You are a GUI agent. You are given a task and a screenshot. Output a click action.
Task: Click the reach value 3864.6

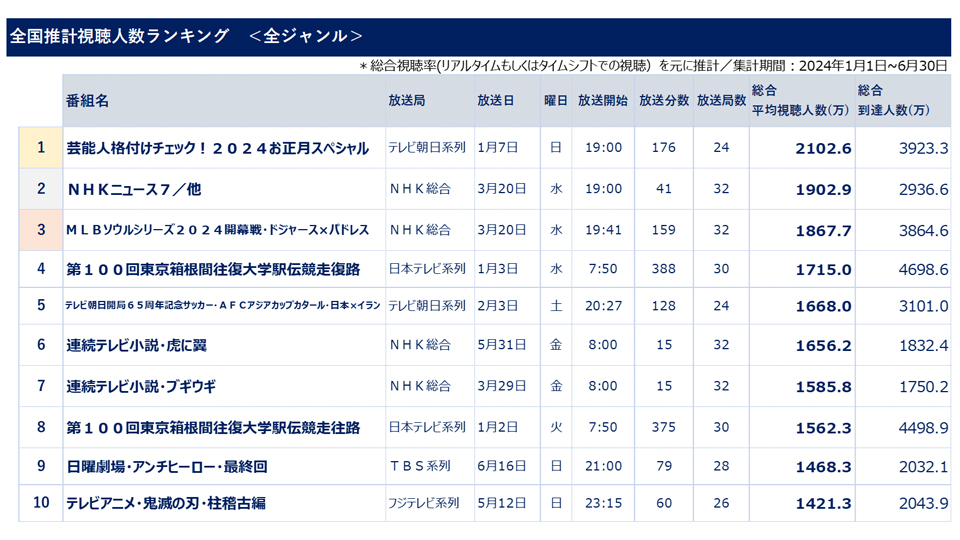tap(923, 231)
